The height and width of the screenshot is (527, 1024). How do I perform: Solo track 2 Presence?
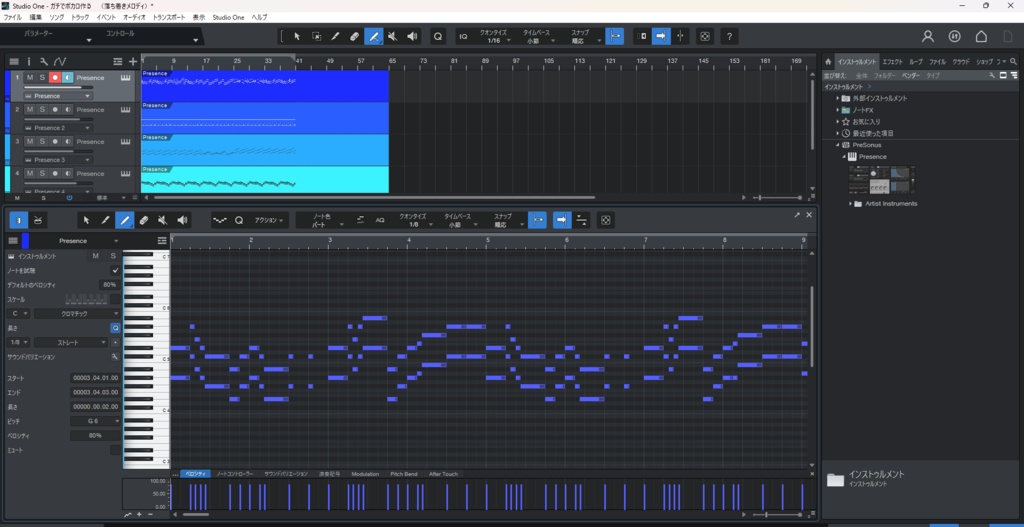pos(42,110)
